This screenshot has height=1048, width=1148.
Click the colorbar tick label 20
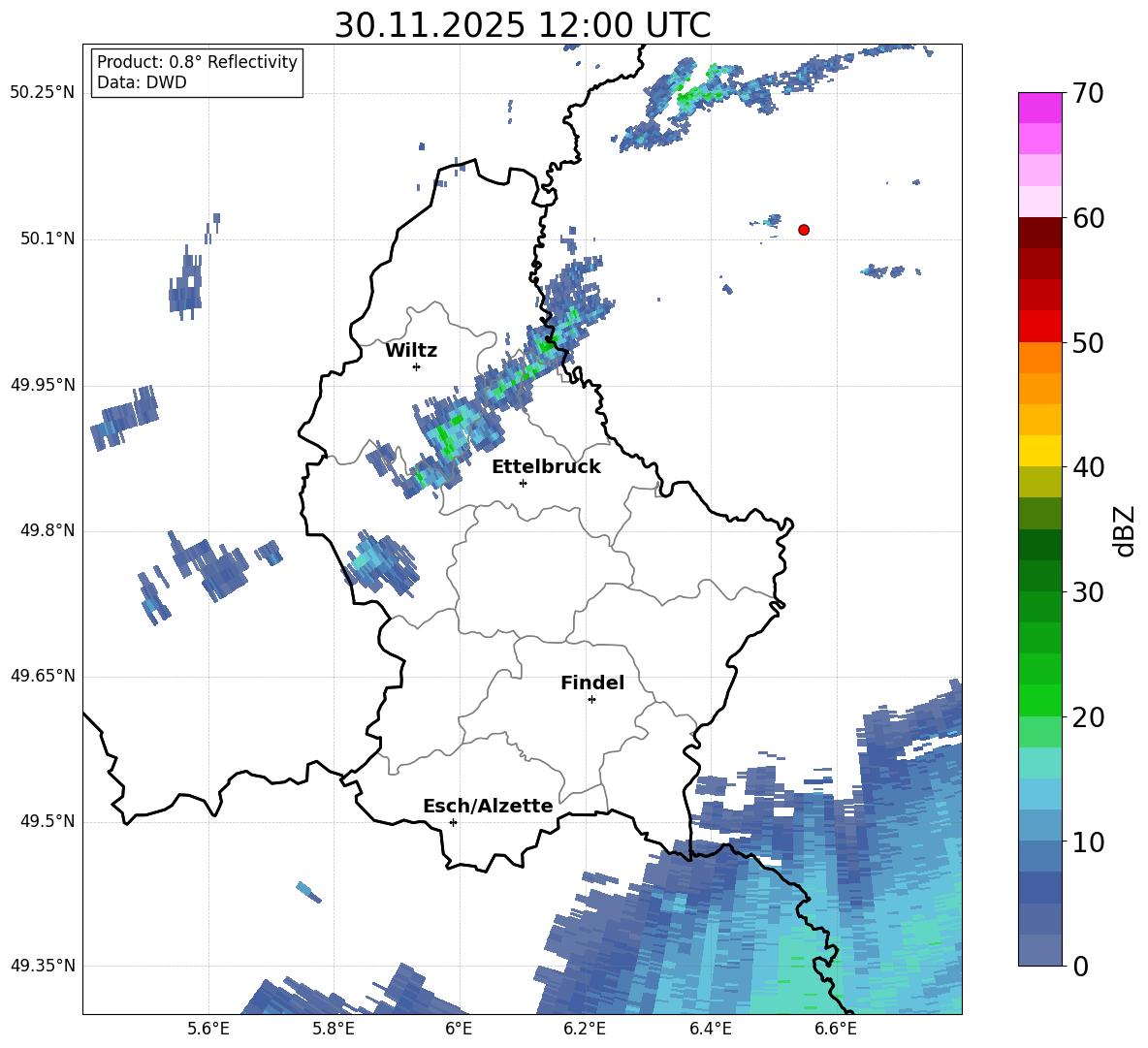point(1088,717)
